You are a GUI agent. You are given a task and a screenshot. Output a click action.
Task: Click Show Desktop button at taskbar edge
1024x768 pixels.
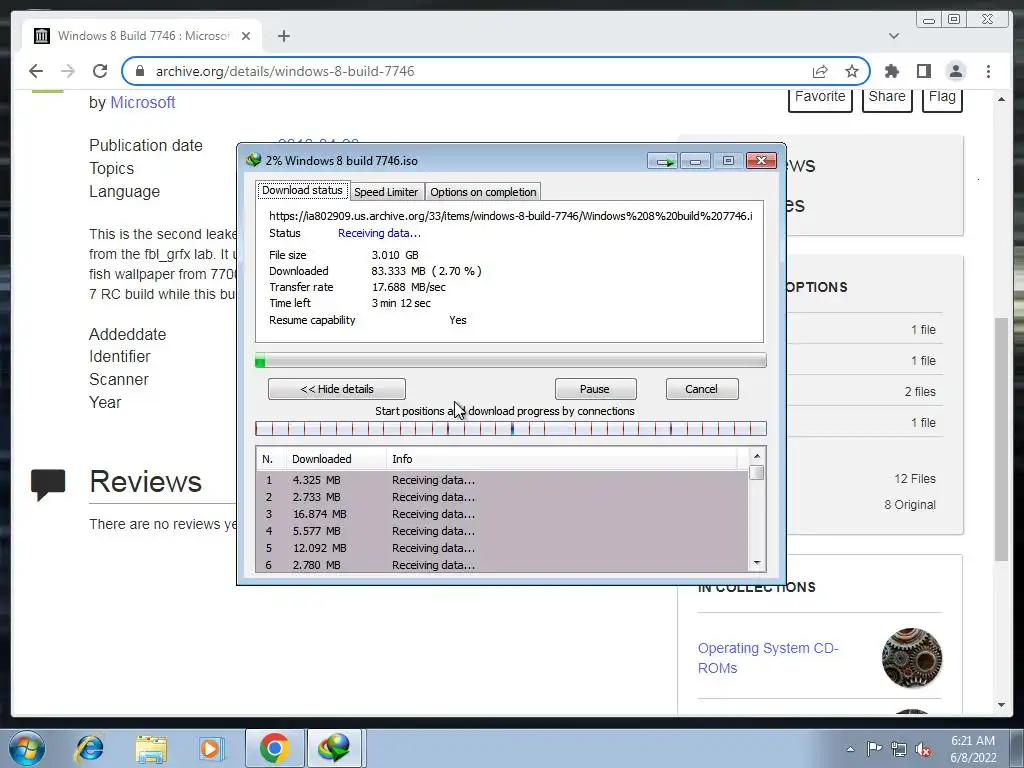pyautogui.click(x=1019, y=748)
